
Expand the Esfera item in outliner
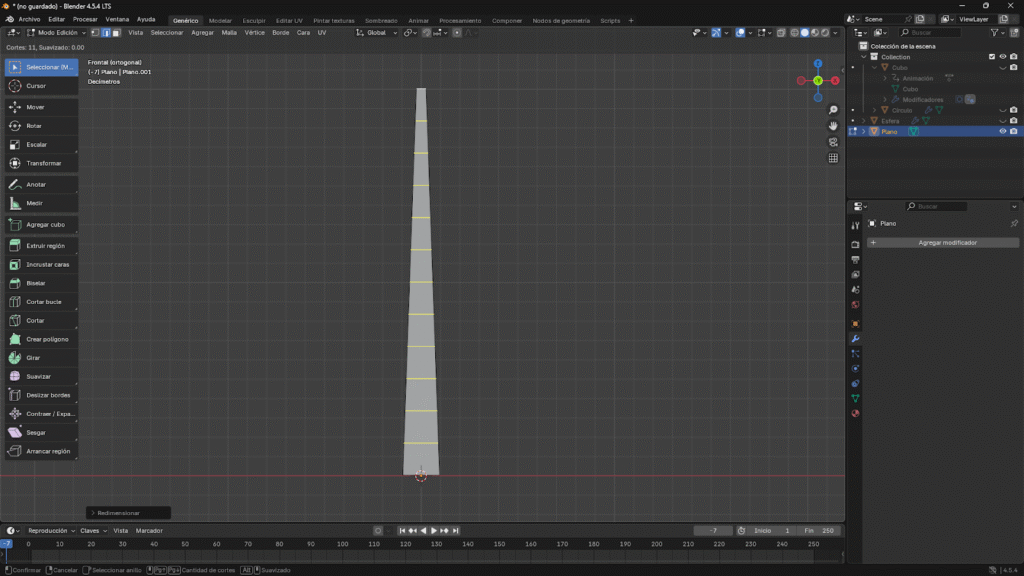[x=863, y=121]
